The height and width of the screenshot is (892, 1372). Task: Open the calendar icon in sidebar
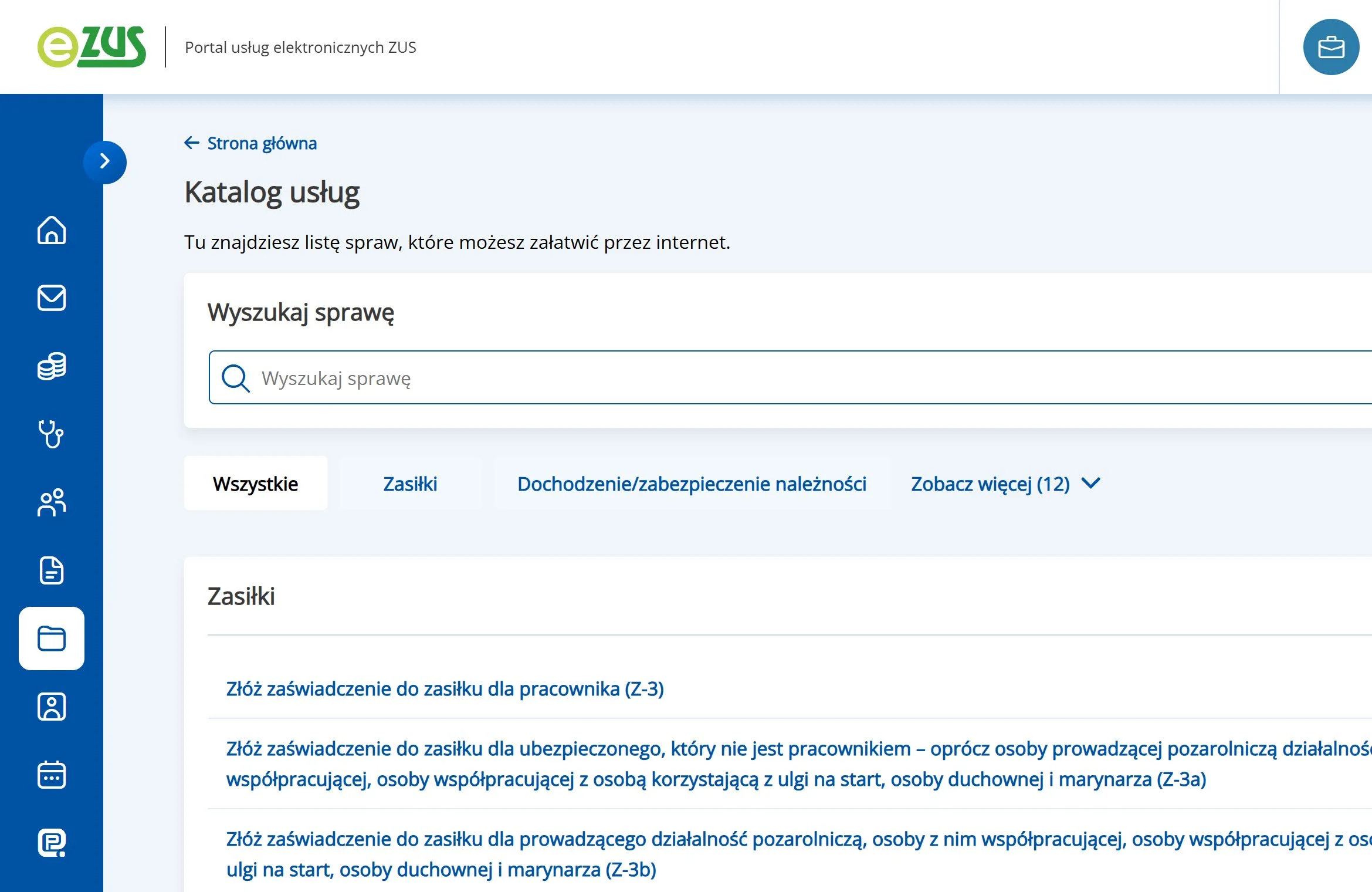52,775
